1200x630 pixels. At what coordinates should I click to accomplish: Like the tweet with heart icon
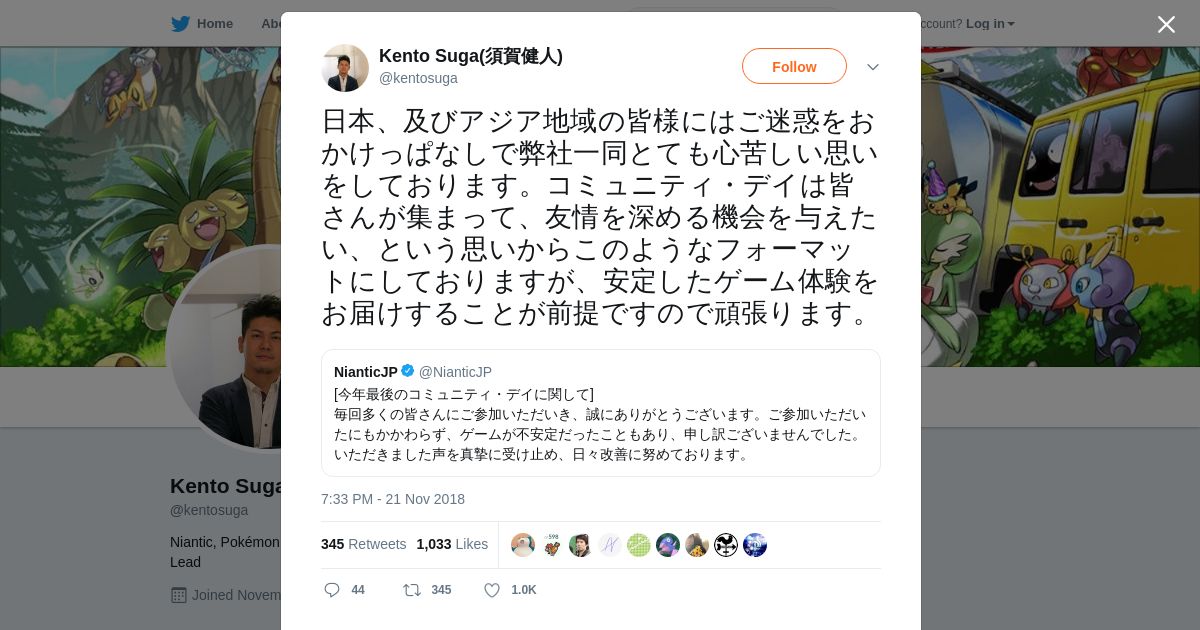(492, 590)
